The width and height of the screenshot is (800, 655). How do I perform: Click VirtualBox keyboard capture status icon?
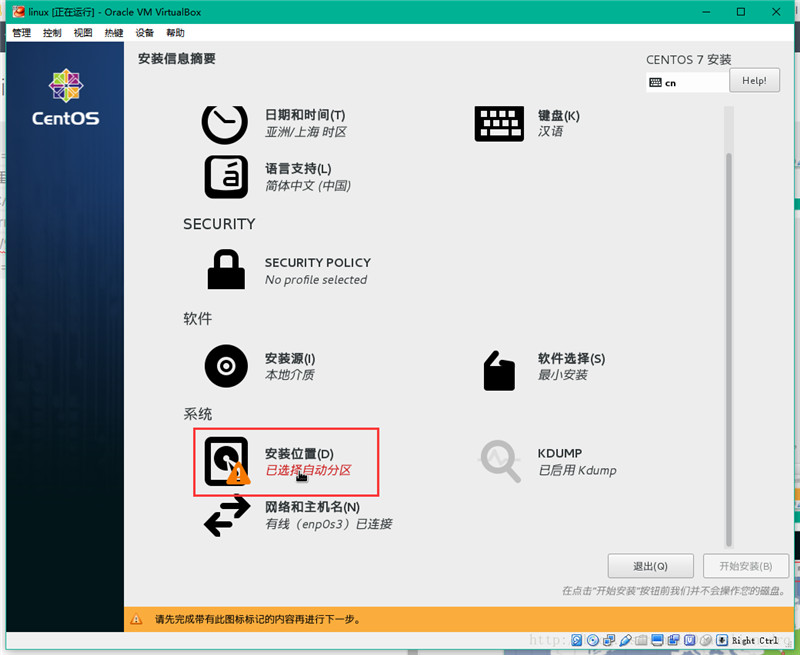coord(722,640)
